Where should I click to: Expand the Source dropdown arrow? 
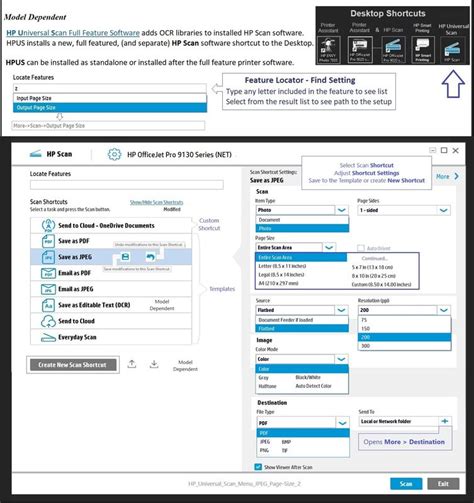(x=341, y=310)
